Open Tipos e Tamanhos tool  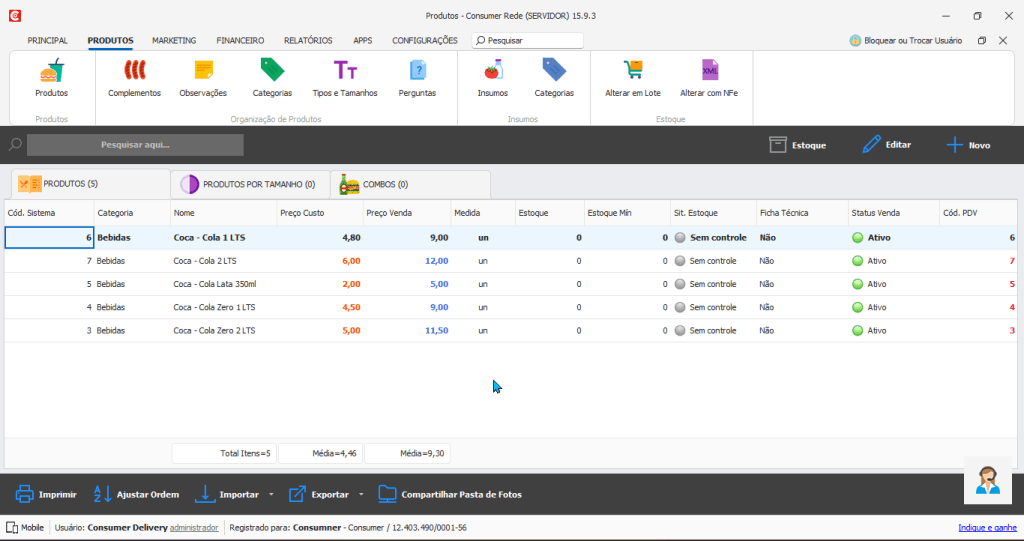pos(345,71)
